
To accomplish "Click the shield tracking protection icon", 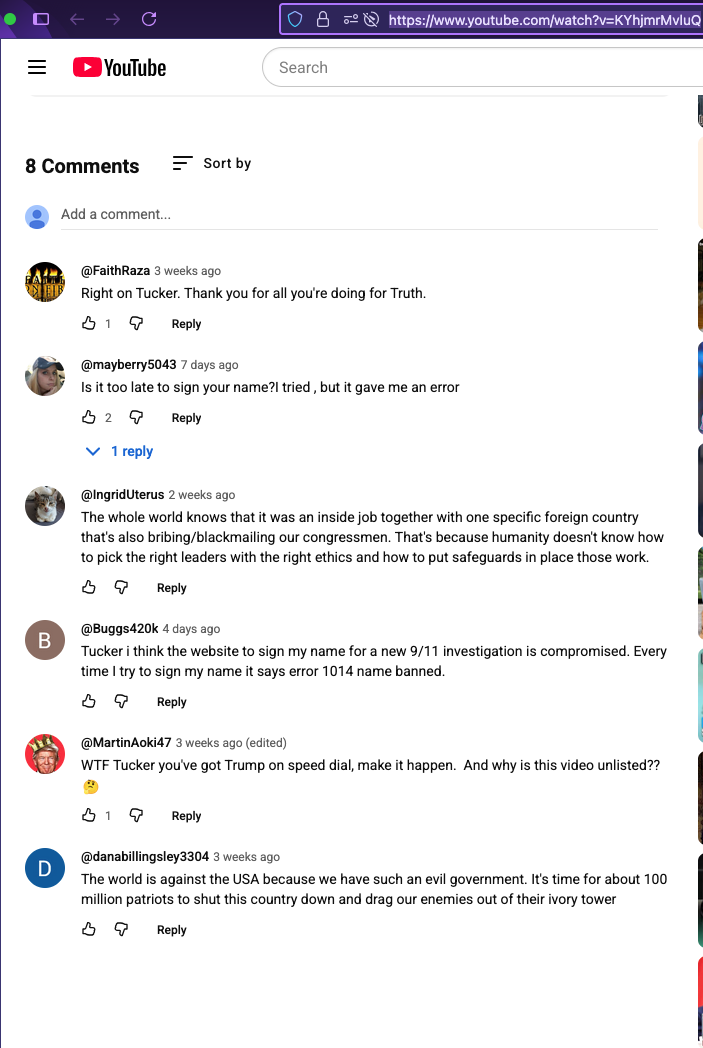I will tap(295, 19).
